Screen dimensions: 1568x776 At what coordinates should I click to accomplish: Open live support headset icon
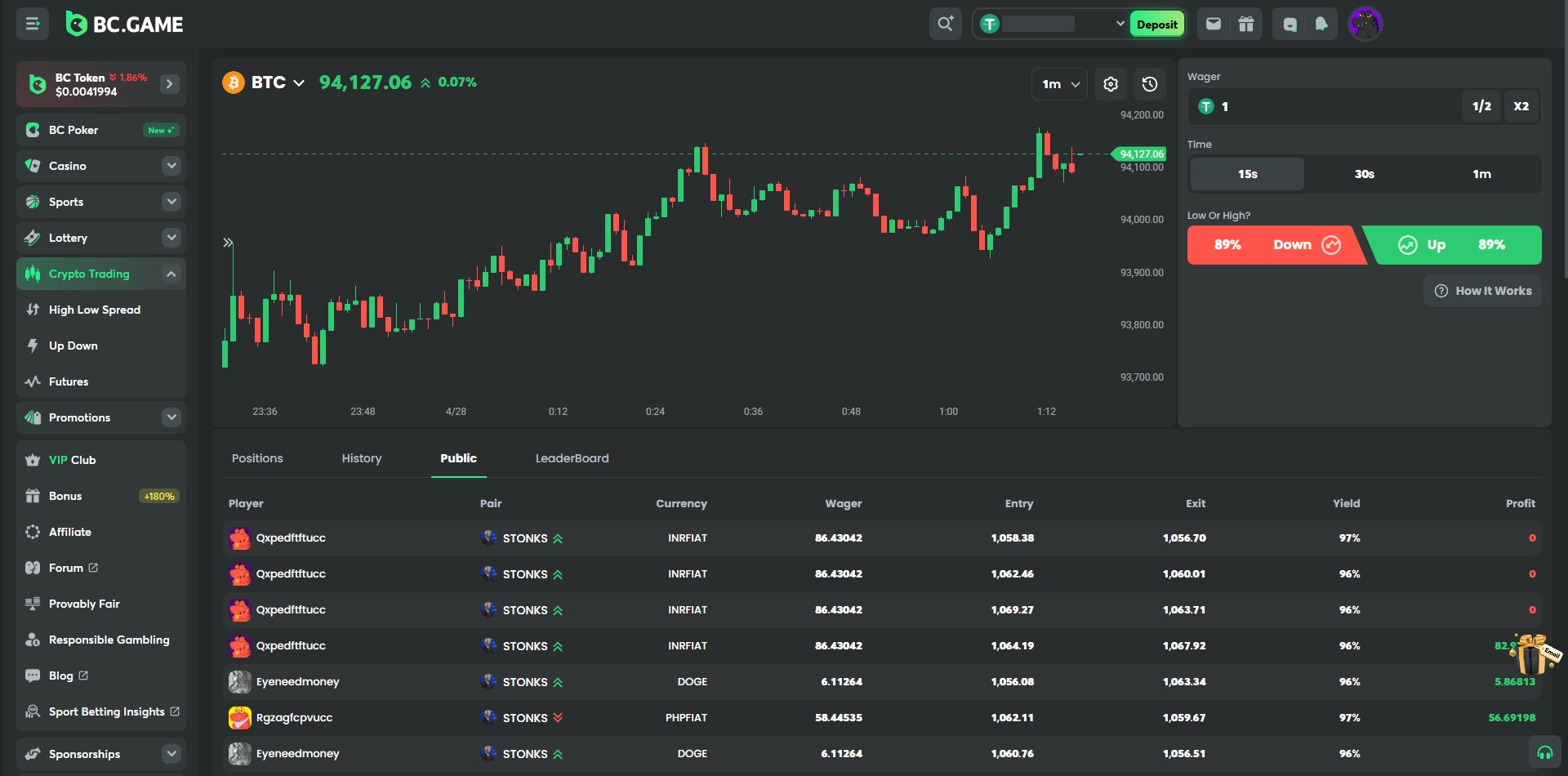pos(1544,752)
